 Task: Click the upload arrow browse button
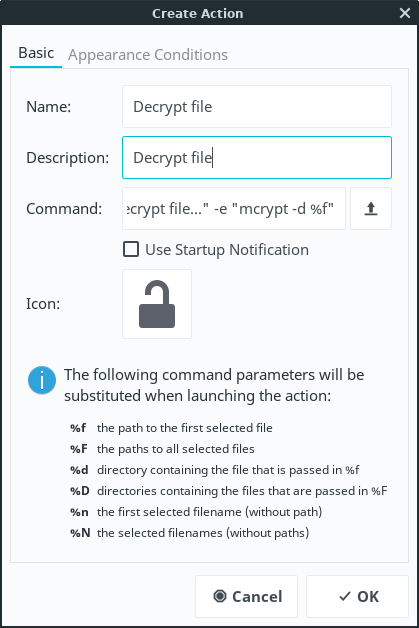coord(371,208)
